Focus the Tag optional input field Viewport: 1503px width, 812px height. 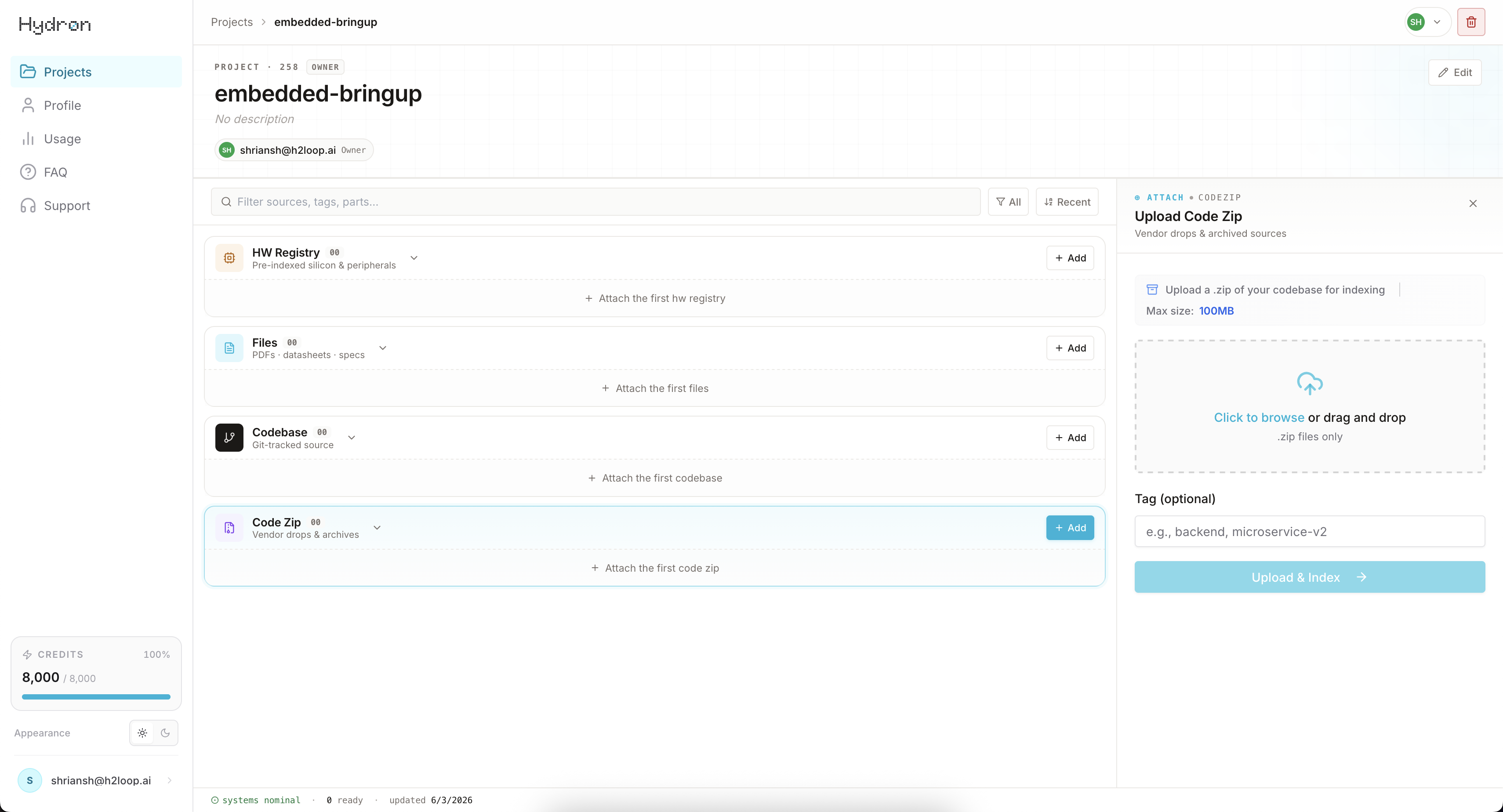click(x=1309, y=531)
